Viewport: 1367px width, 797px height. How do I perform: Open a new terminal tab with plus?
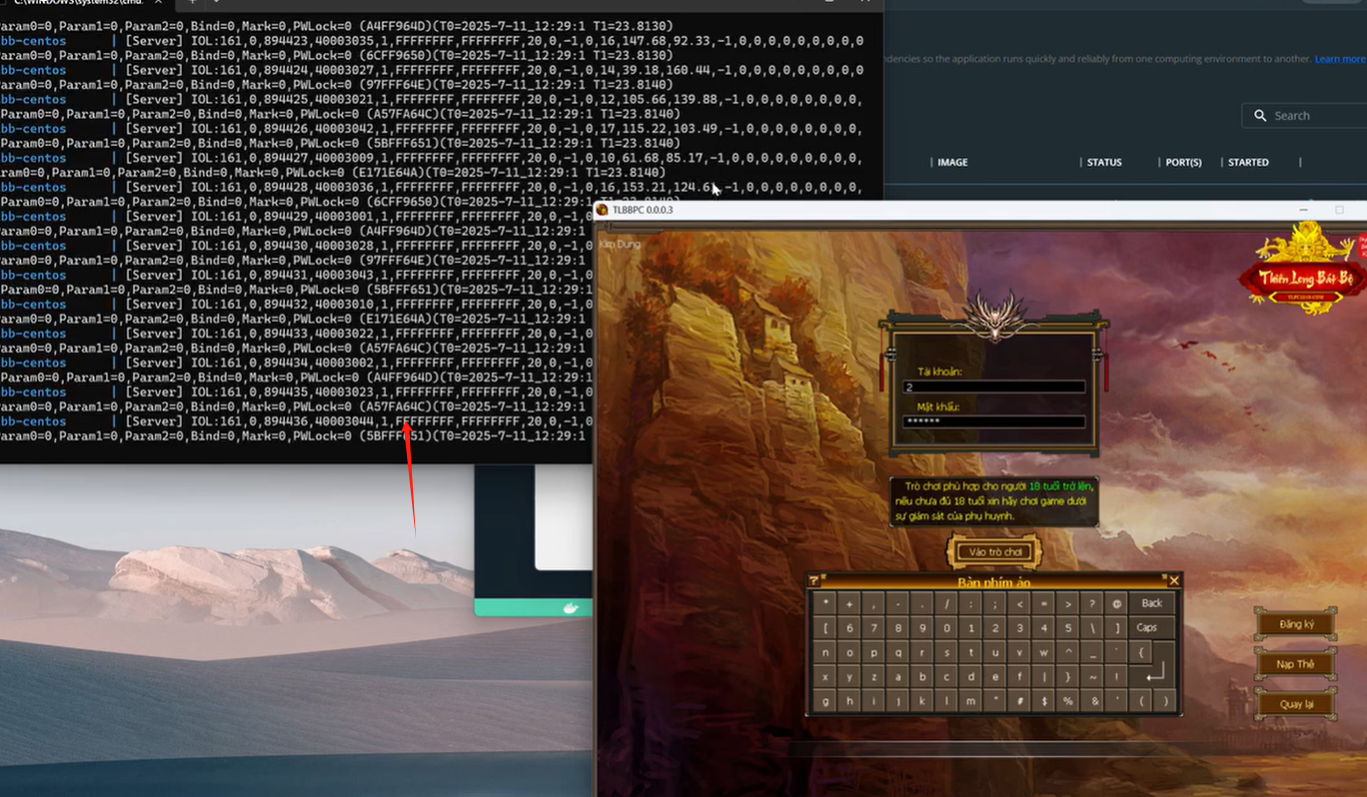[x=193, y=2]
